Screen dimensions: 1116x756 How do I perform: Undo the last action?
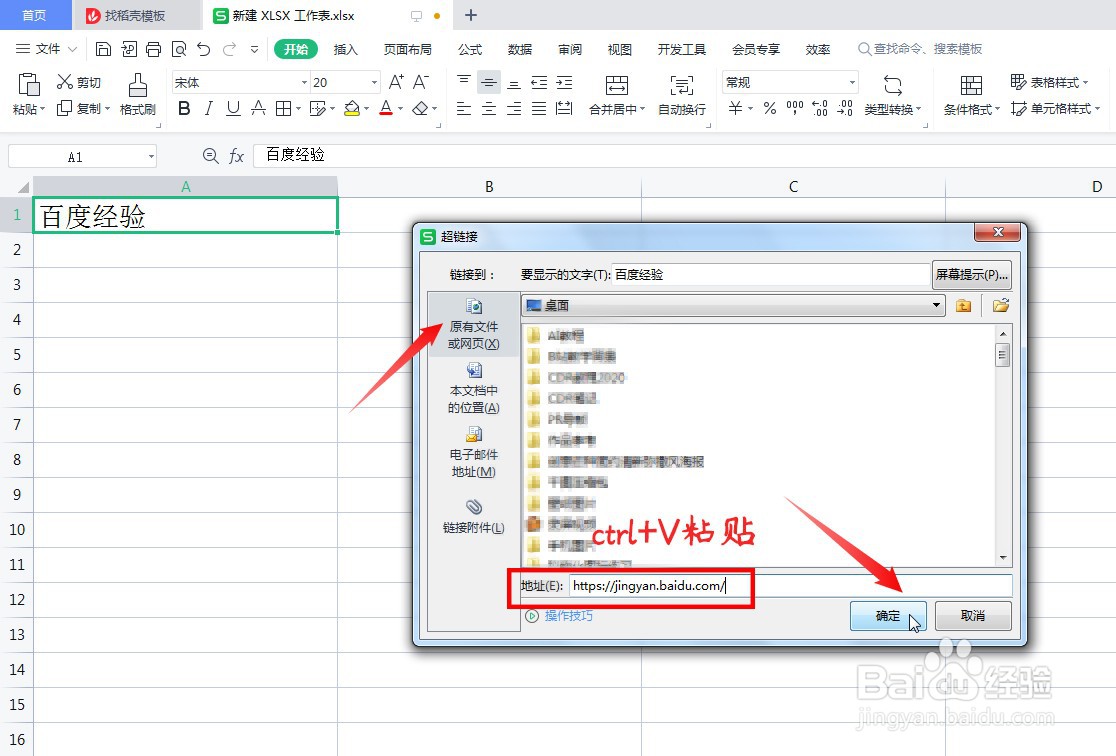click(204, 49)
